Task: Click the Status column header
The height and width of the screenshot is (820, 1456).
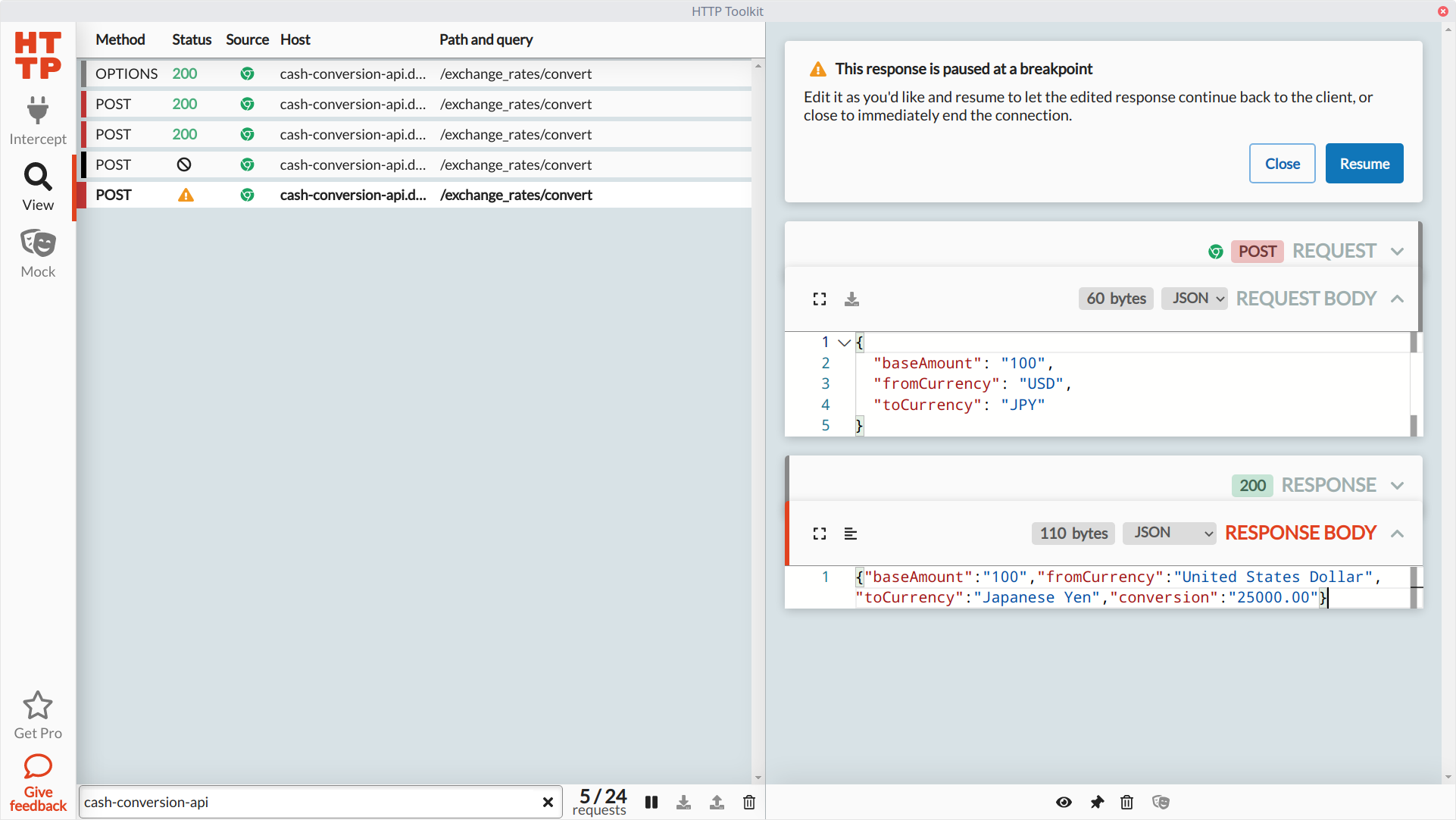Action: pos(192,39)
